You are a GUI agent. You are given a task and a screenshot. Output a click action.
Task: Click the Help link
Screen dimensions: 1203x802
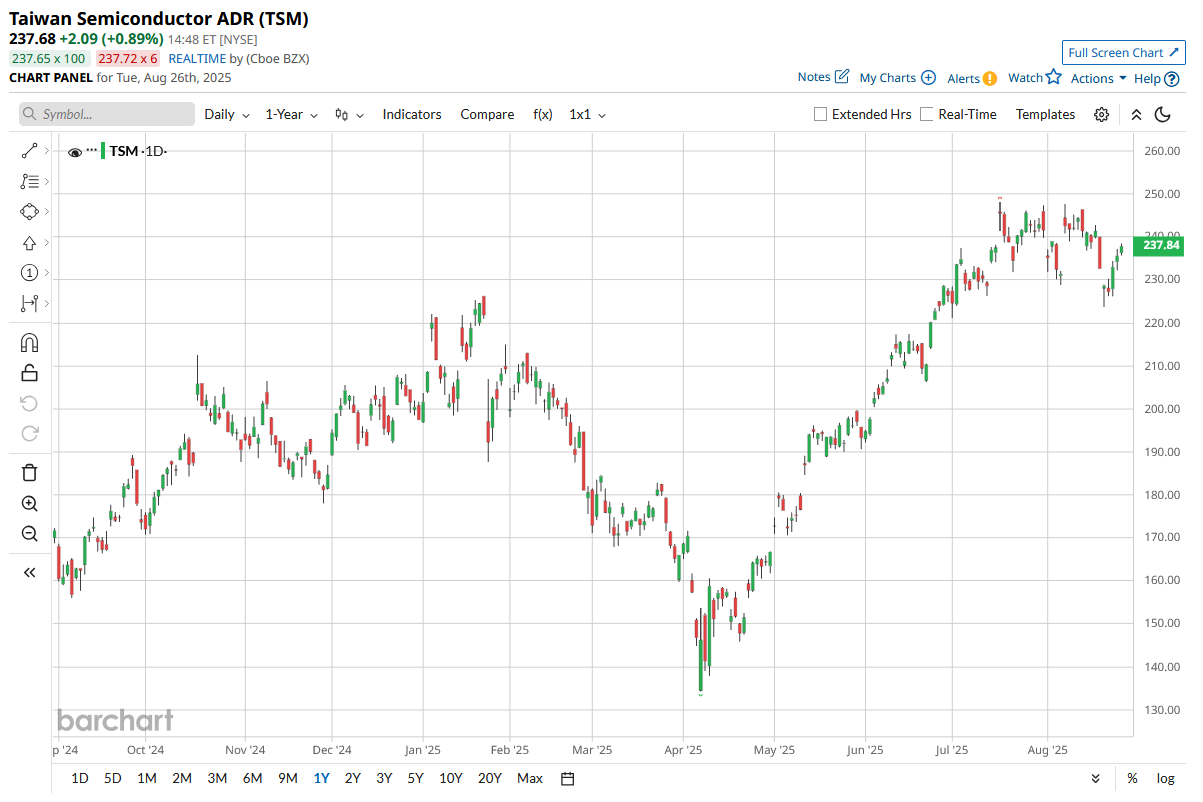coord(1147,78)
